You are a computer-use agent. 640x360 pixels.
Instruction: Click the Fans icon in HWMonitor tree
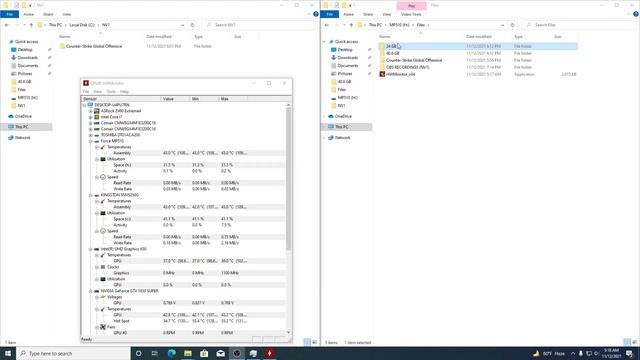coord(103,327)
